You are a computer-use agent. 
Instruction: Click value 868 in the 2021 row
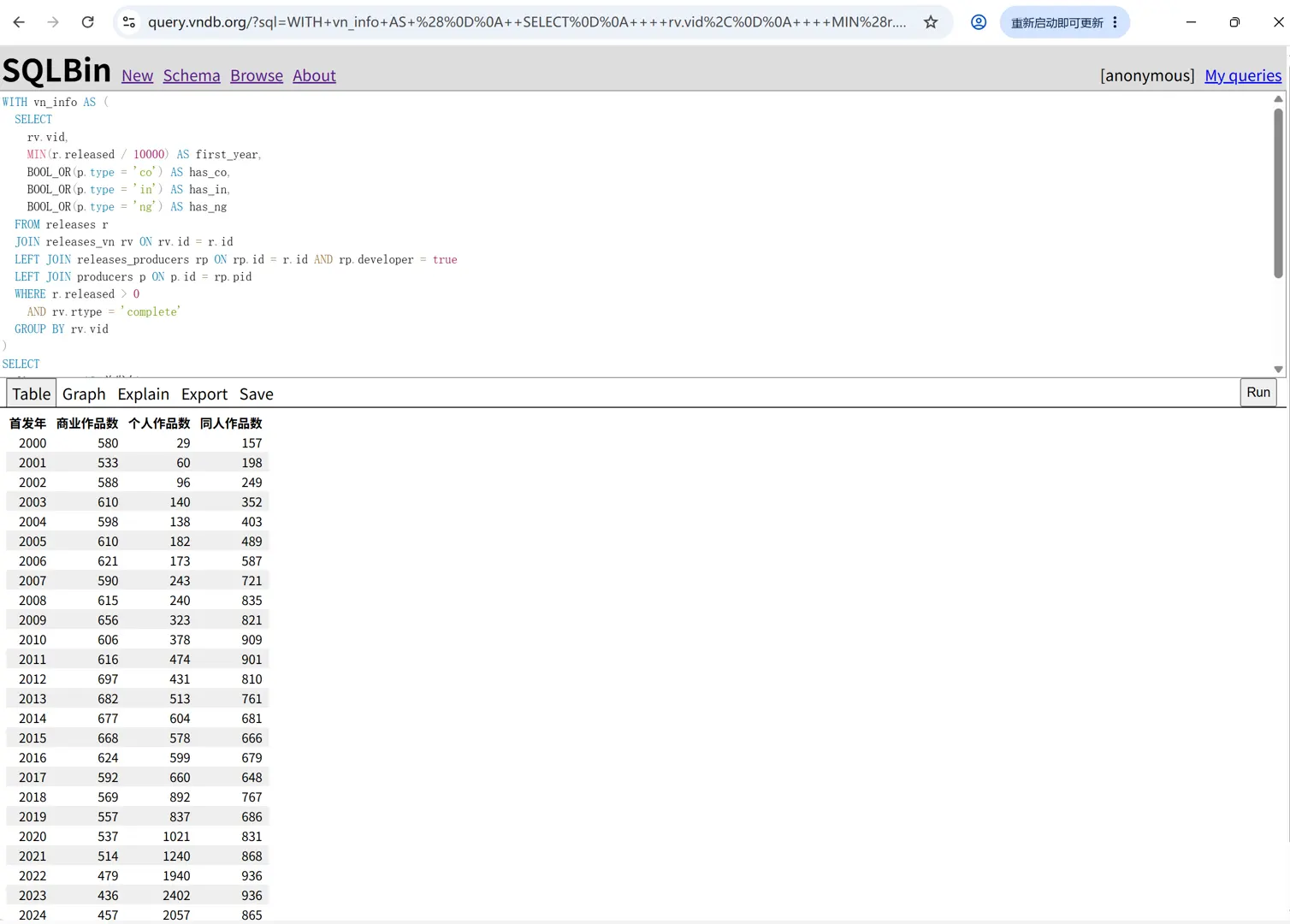point(251,856)
